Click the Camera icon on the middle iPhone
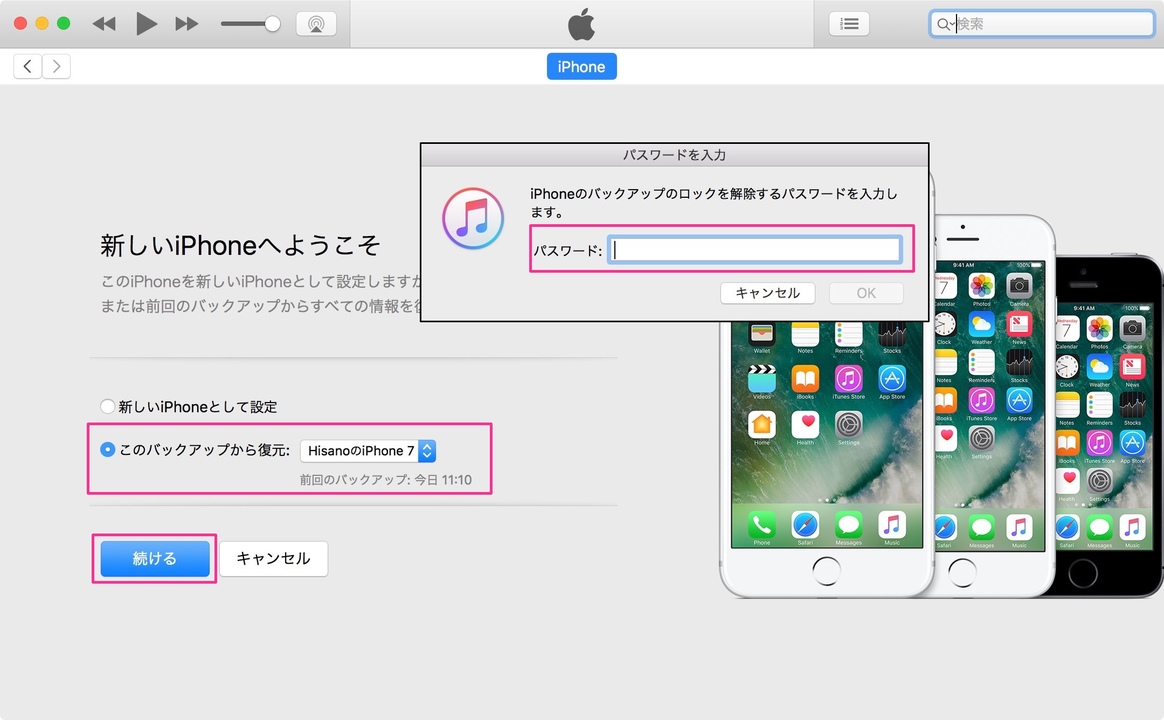Viewport: 1164px width, 720px height. [x=1019, y=285]
